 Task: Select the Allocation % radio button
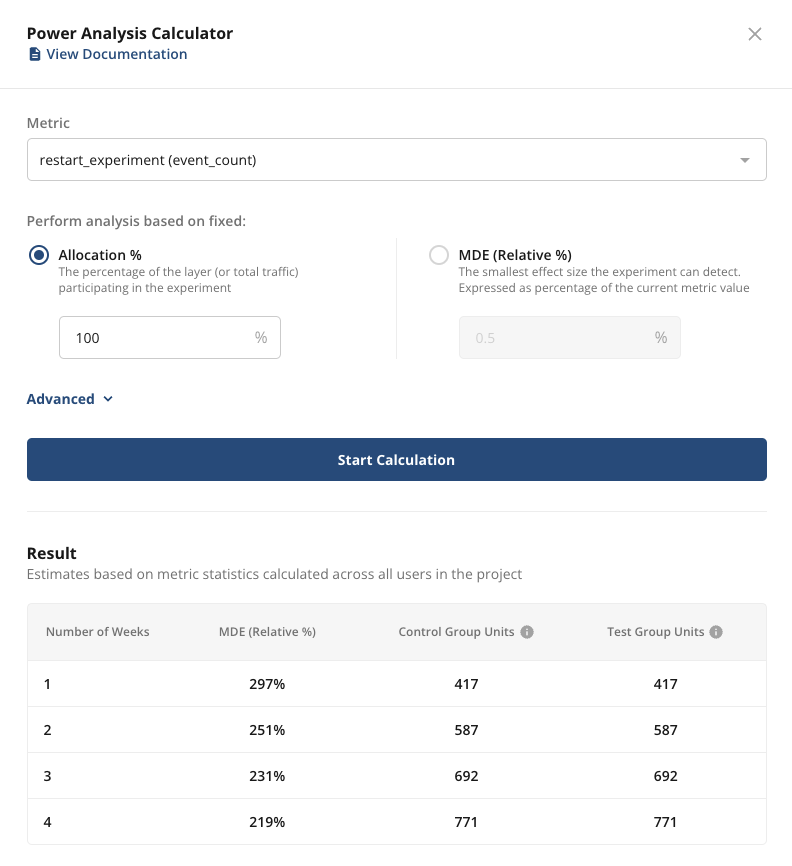(39, 255)
